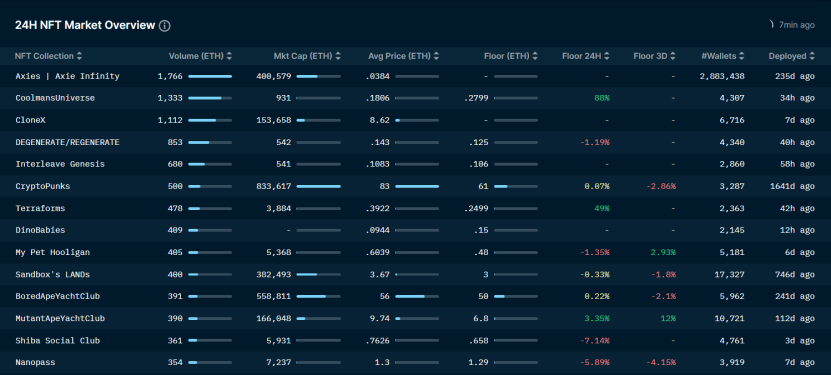Click the CryptoPunks market cap bar

click(x=319, y=186)
